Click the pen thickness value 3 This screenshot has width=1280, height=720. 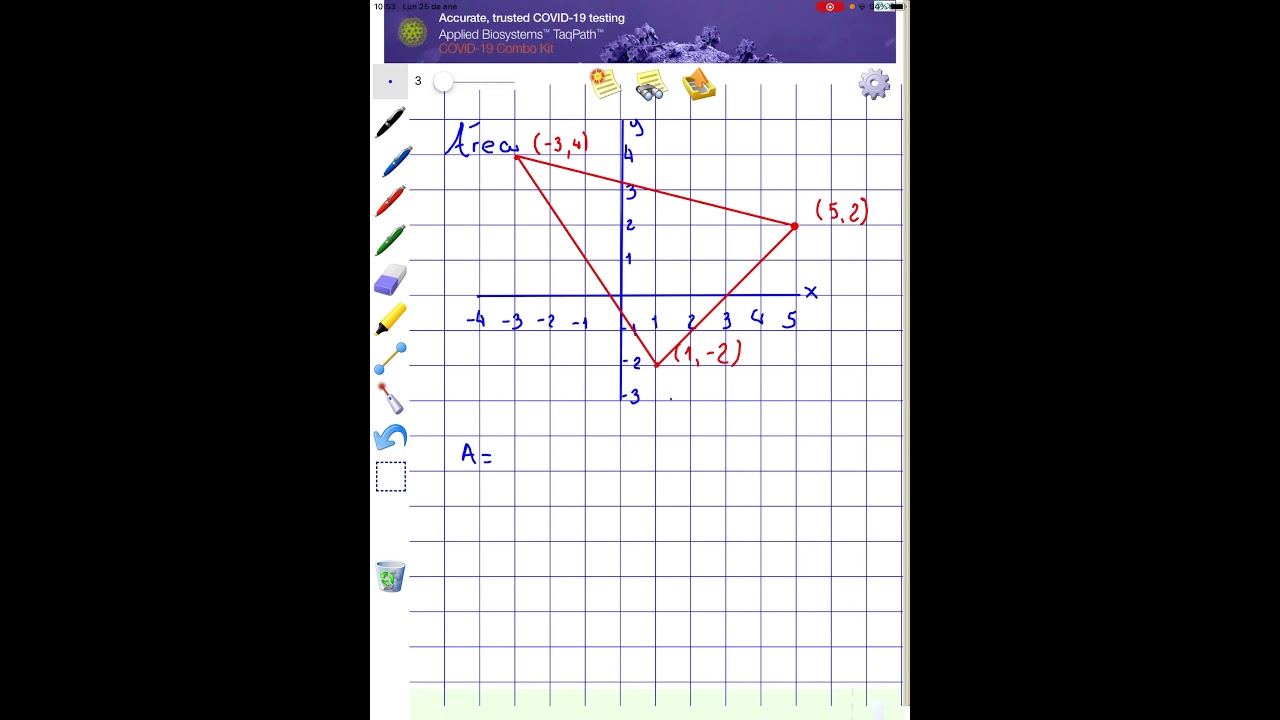coord(418,81)
